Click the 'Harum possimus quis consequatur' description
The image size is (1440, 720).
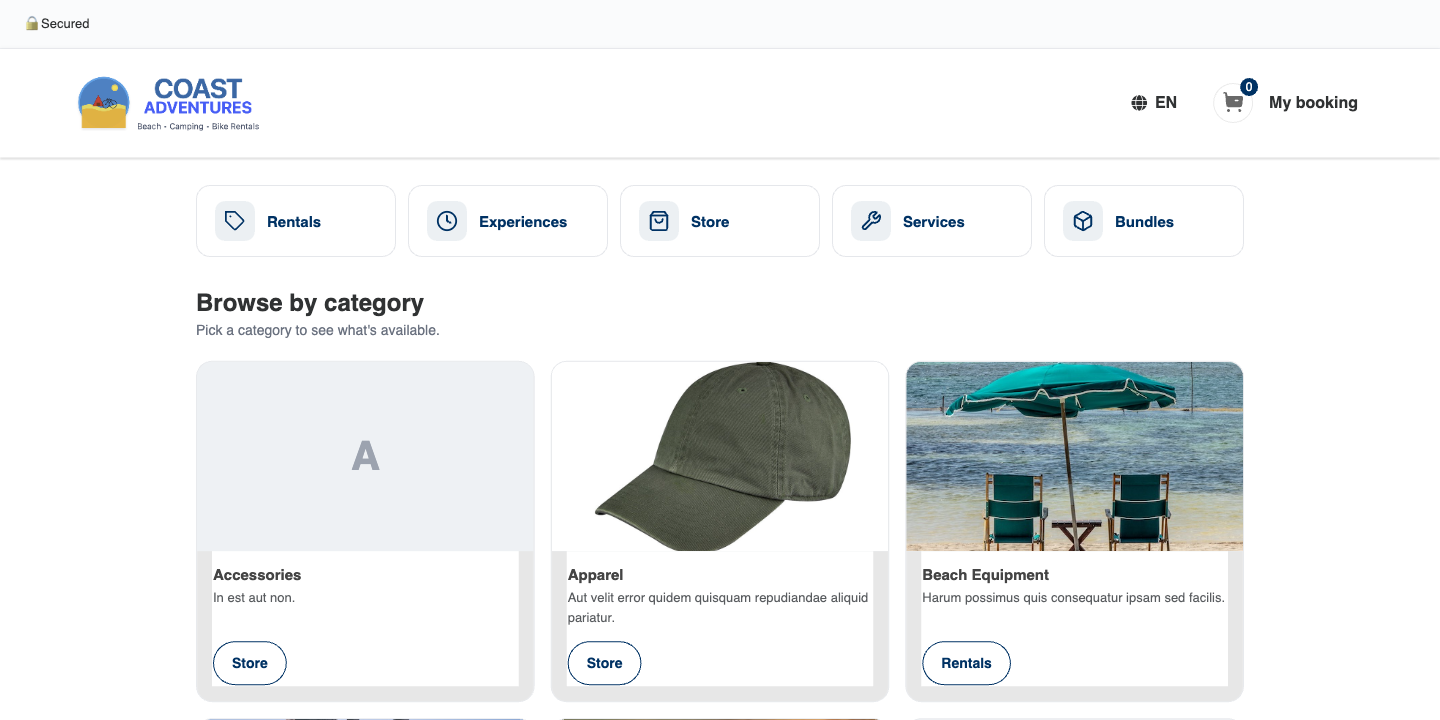click(1073, 598)
